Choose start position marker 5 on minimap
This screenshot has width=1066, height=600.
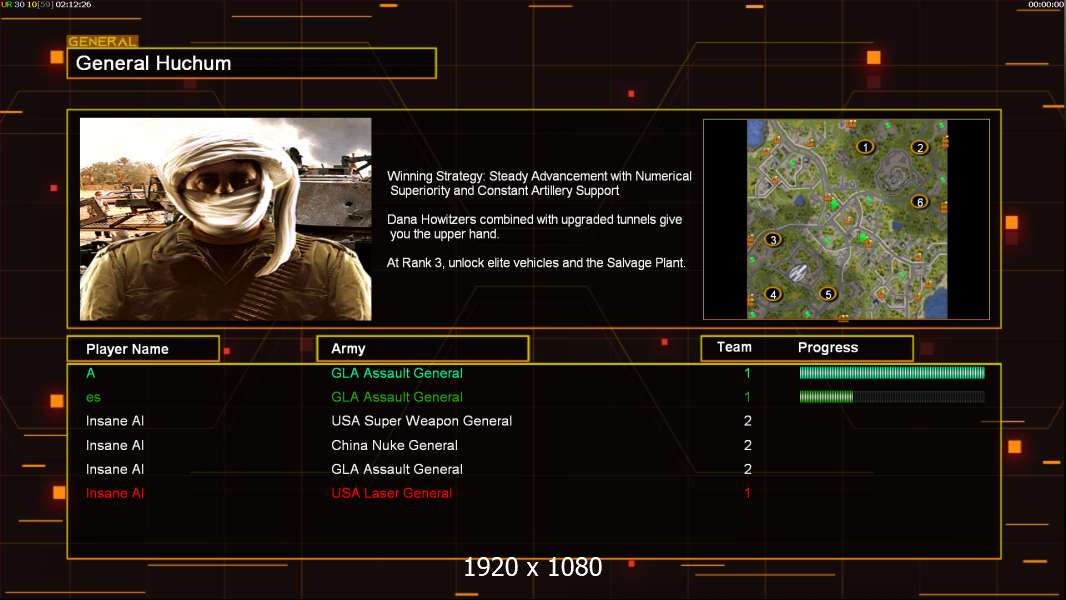[827, 294]
